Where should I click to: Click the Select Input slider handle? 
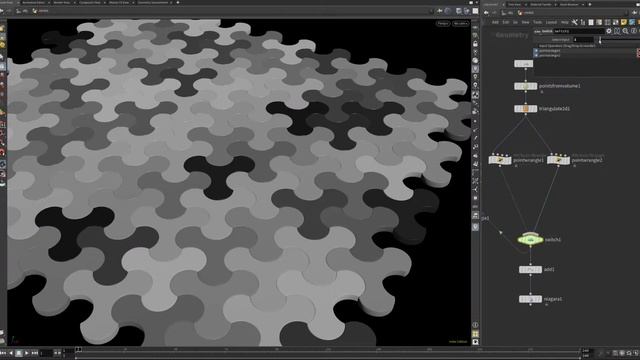600,40
